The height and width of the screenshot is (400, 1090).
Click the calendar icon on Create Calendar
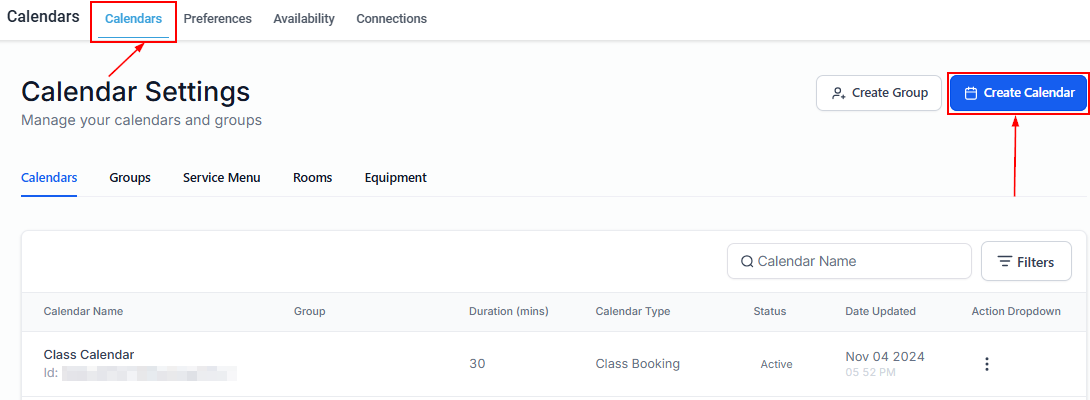point(970,93)
